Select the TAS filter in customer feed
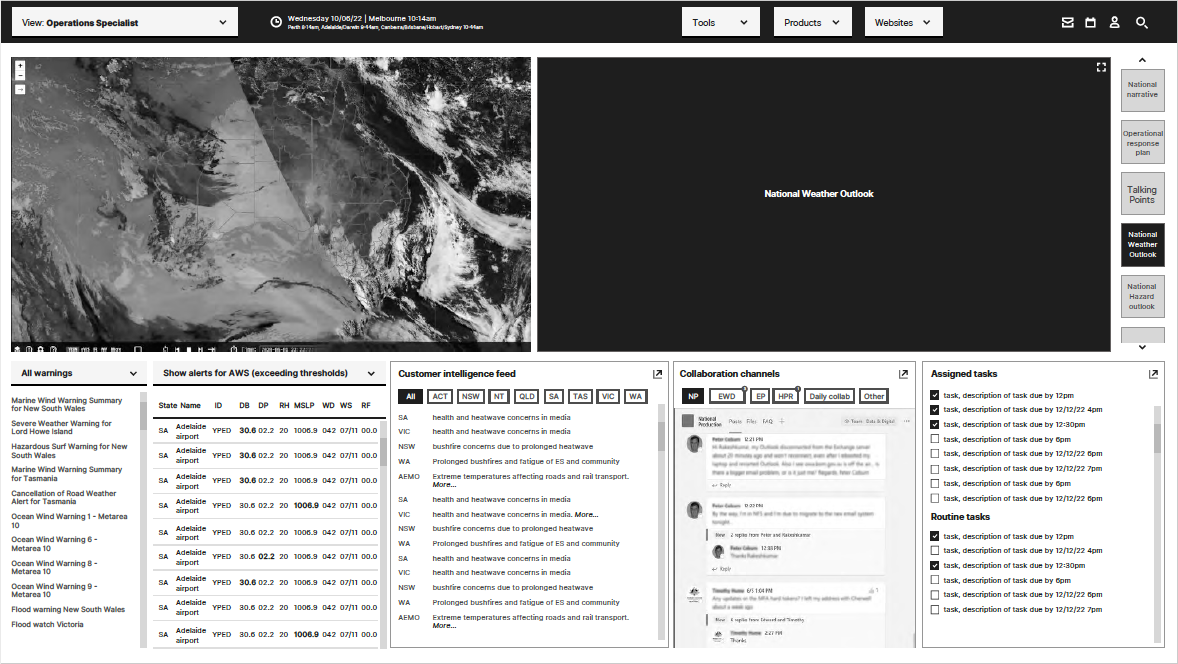Screen dimensions: 1178x664 [580, 397]
